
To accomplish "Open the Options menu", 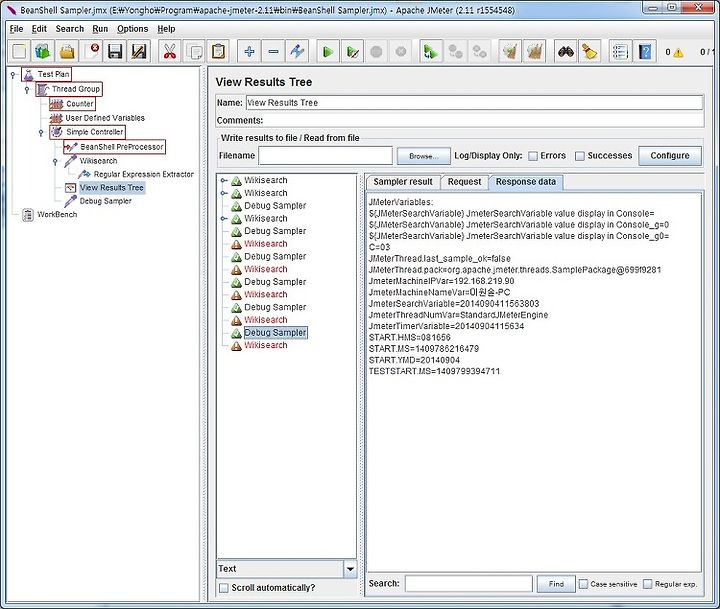I will pyautogui.click(x=132, y=29).
